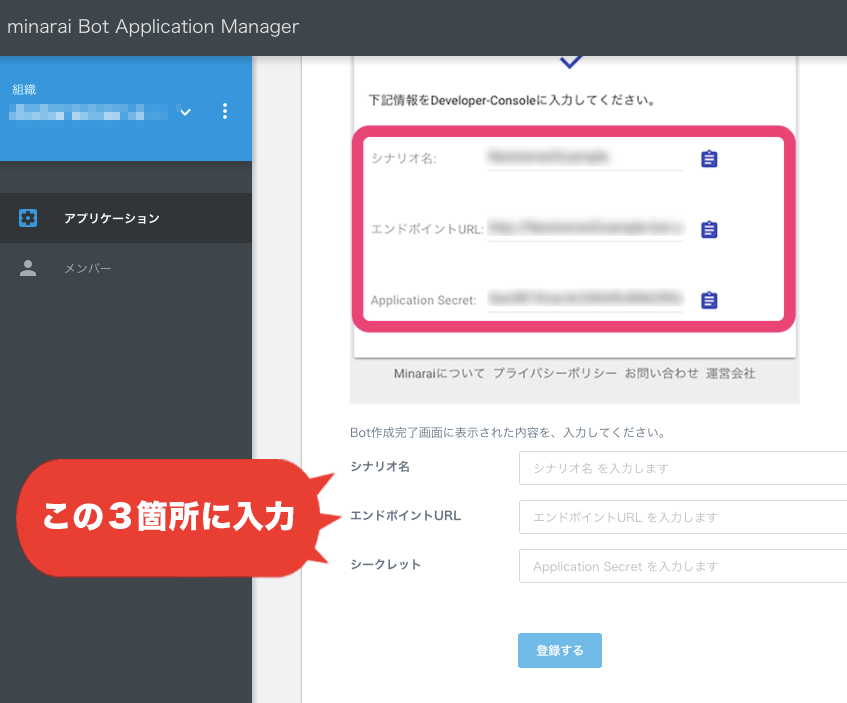
Task: Copy the Application Secret with clipboard icon
Action: 709,300
